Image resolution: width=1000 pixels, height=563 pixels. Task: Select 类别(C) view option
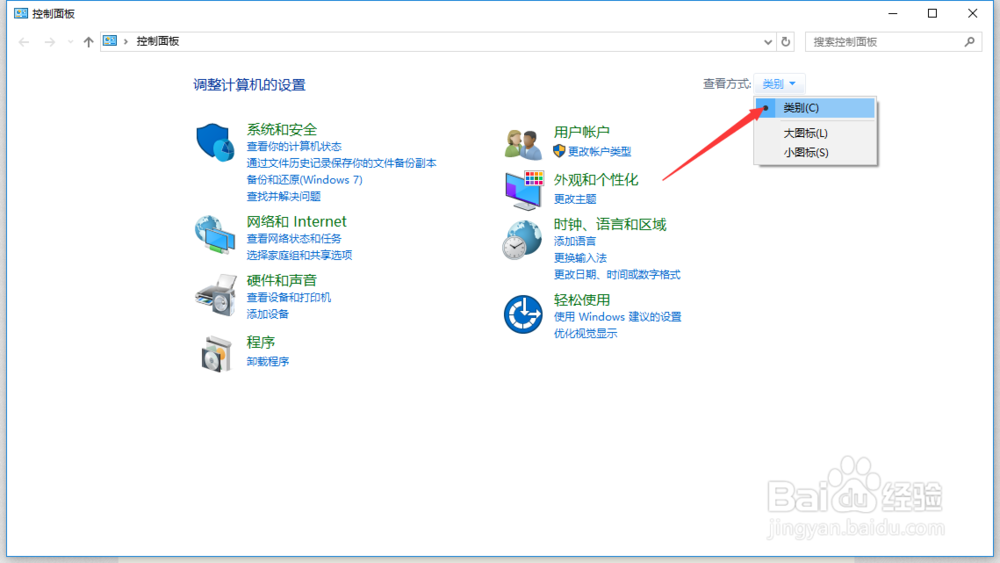tap(815, 108)
